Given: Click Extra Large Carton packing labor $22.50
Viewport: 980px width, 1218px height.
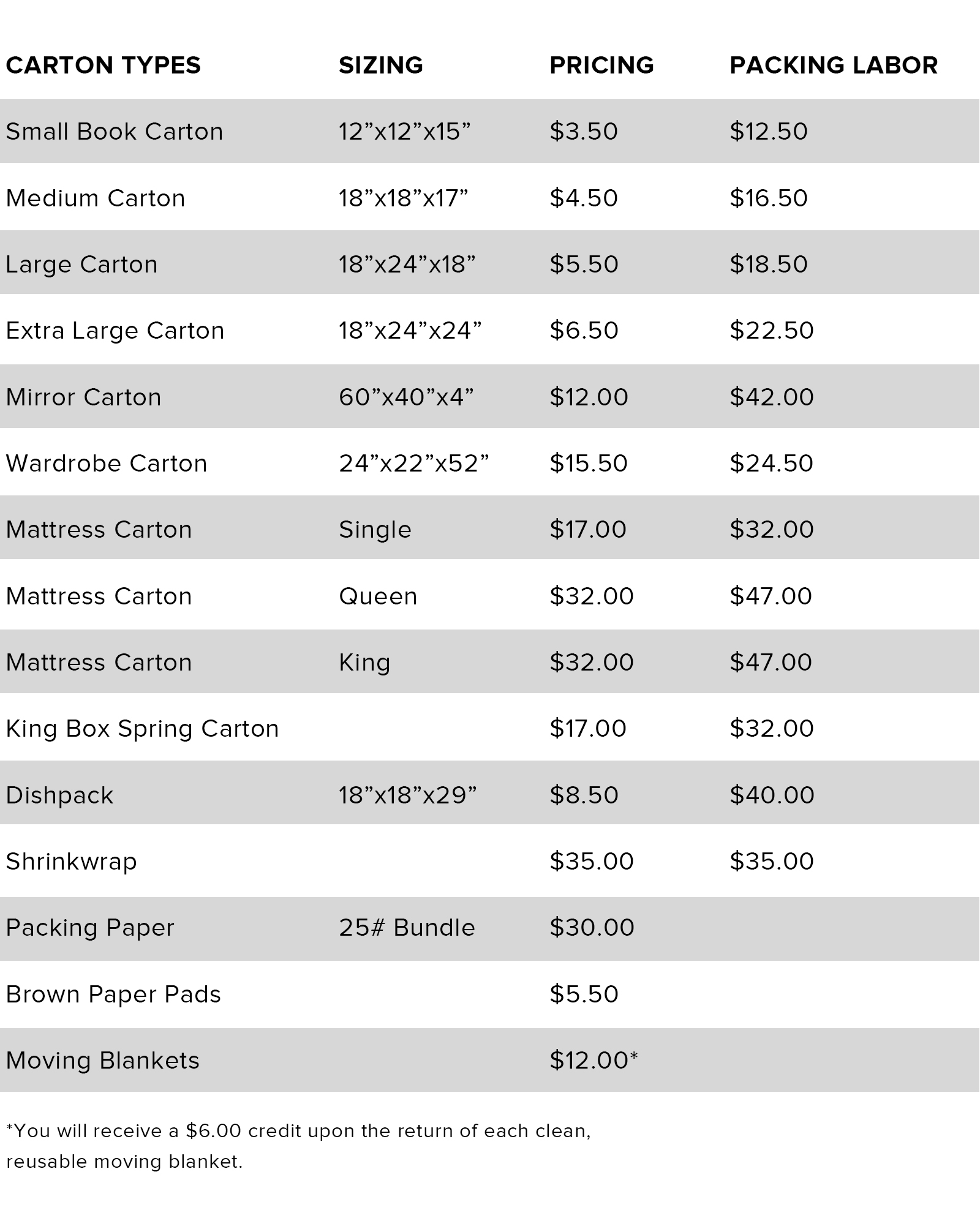Looking at the screenshot, I should coord(772,331).
